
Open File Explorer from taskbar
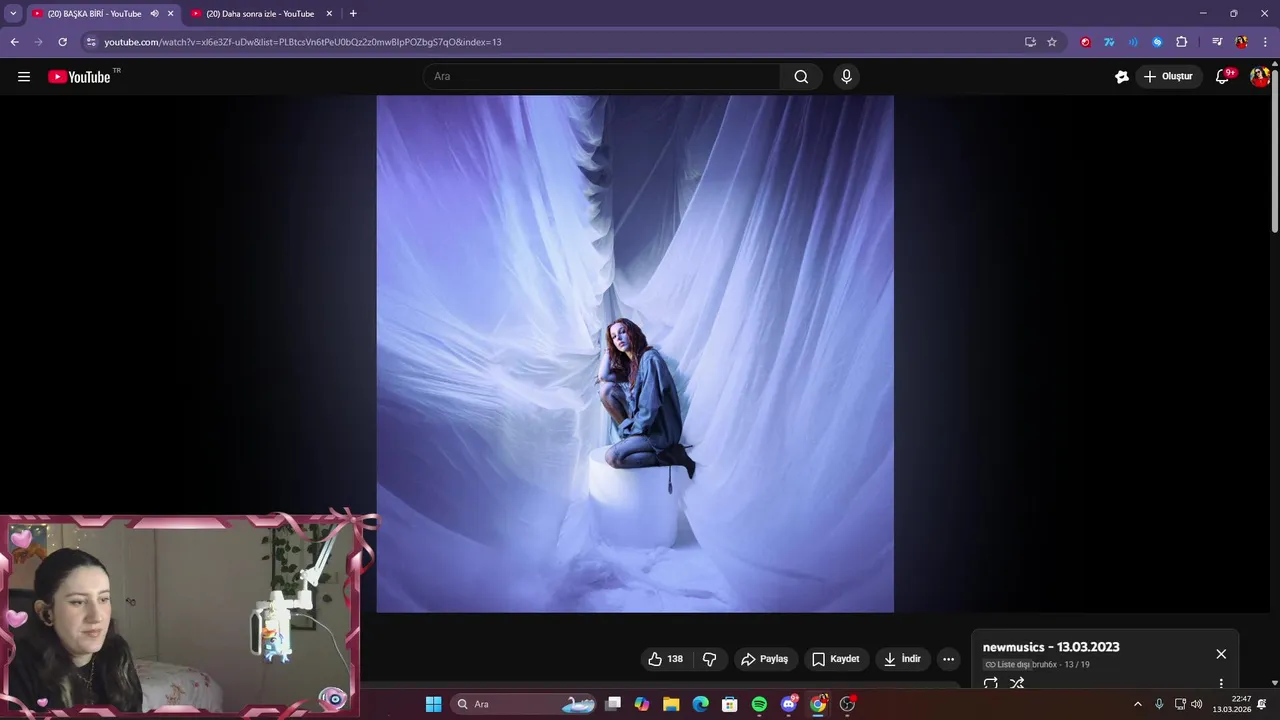(x=671, y=704)
